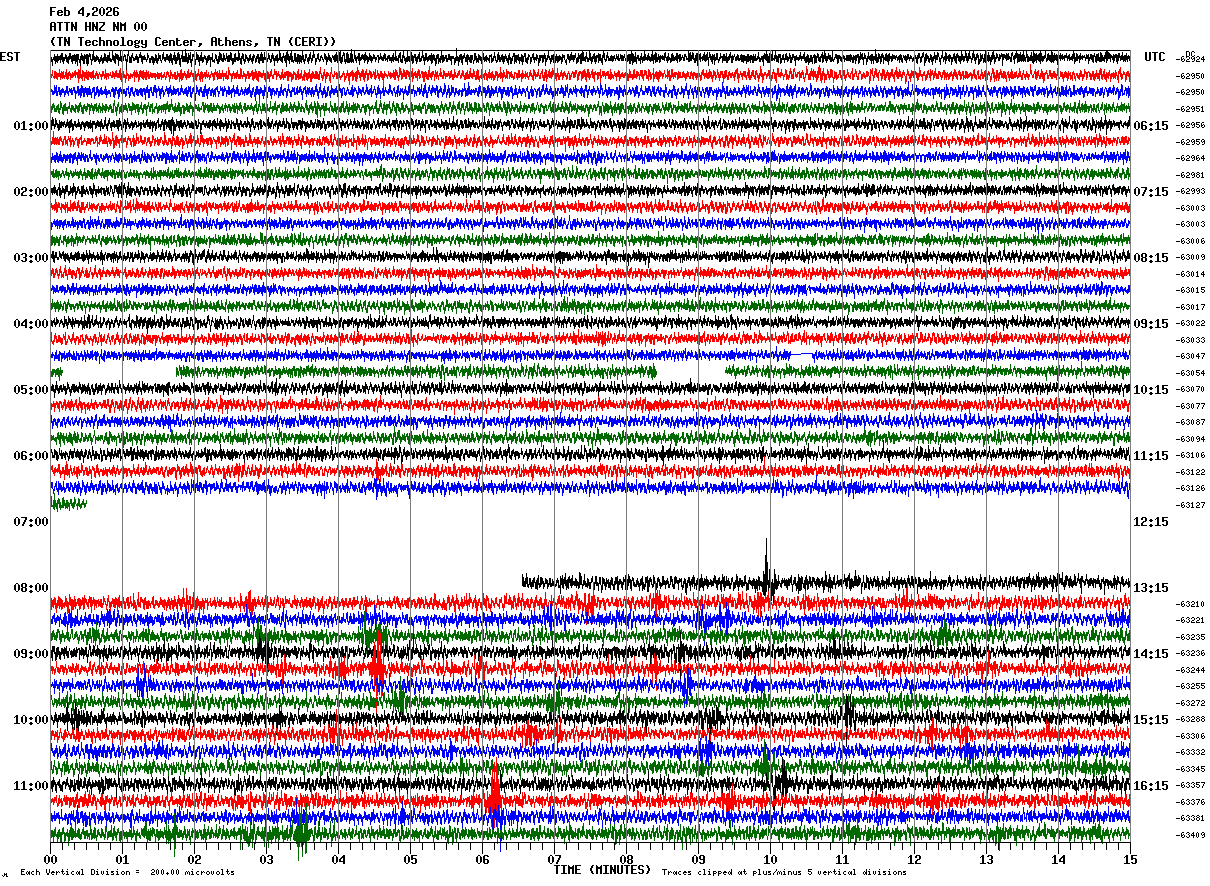1210x886 pixels.
Task: Click the -63094 DC offset value
Action: pyautogui.click(x=1191, y=439)
